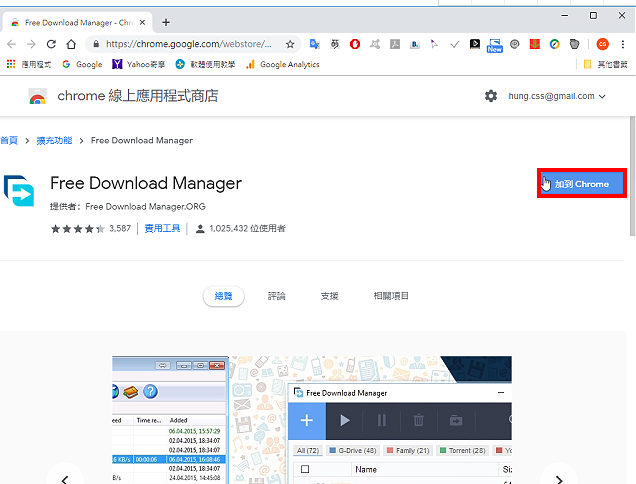
Task: Open the orange CS profile avatar
Action: (x=602, y=44)
